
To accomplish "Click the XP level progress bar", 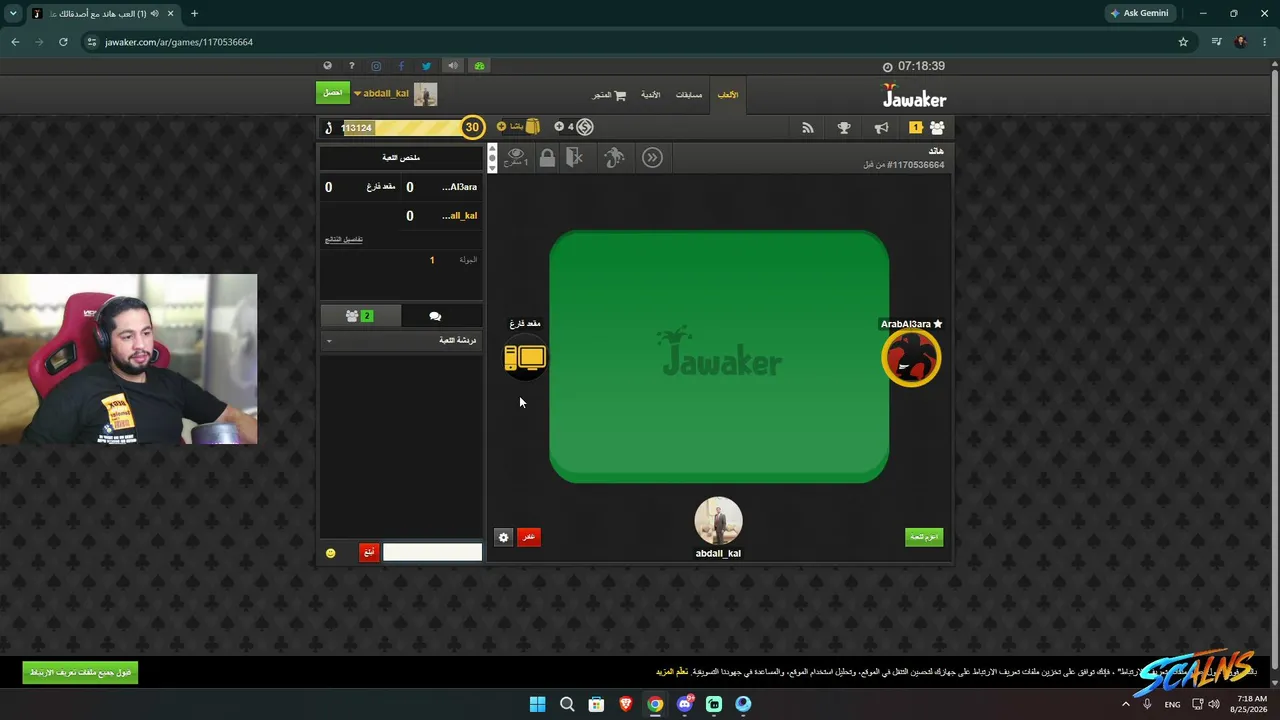I will [401, 127].
